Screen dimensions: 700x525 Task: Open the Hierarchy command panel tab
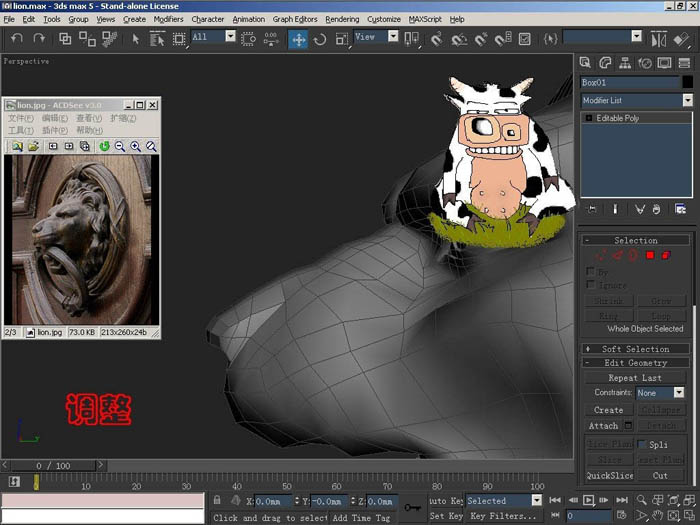(625, 63)
